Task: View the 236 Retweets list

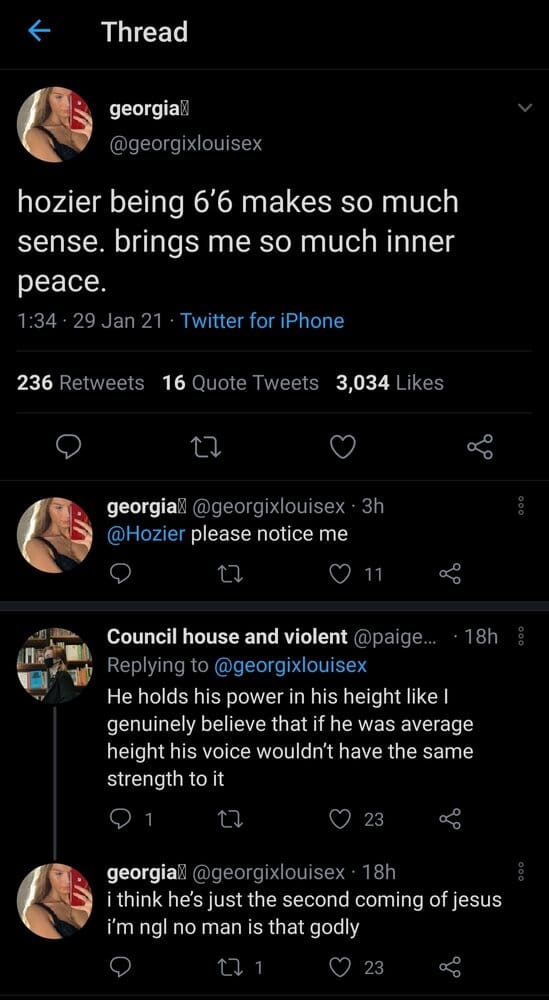Action: [x=80, y=383]
